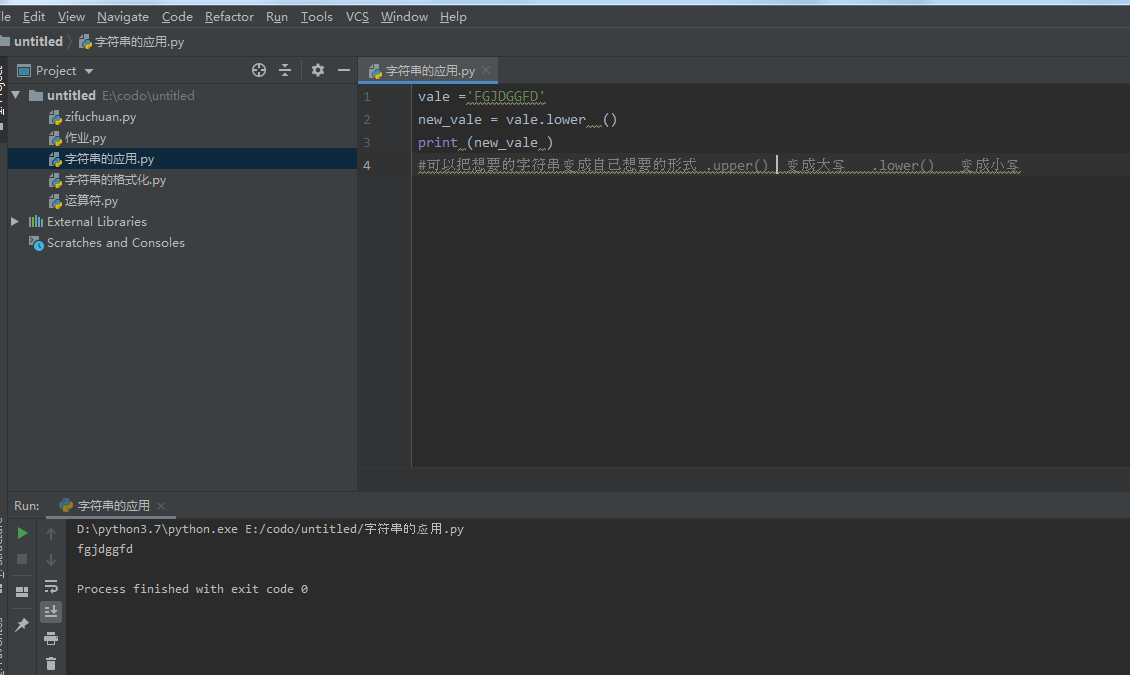Rerun the script with the green play icon
Viewport: 1130px width, 675px height.
(22, 533)
